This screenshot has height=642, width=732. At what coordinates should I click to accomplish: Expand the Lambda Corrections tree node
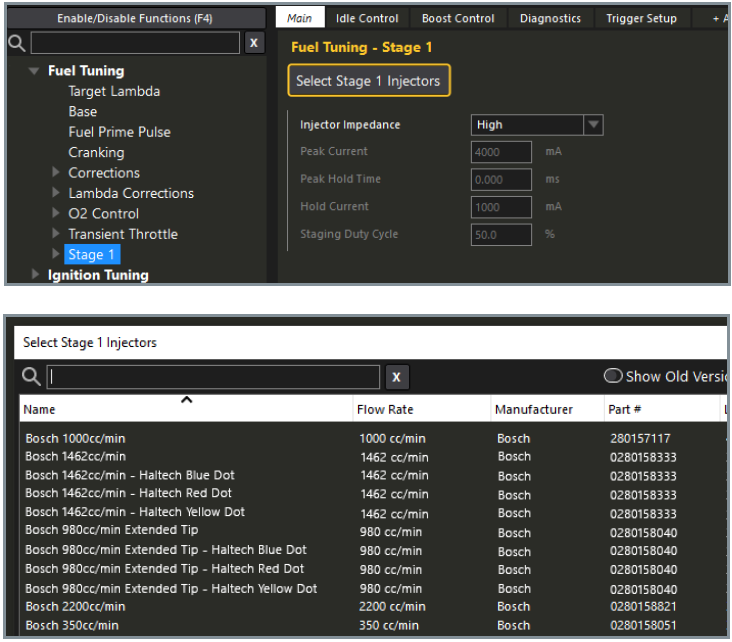pos(56,192)
